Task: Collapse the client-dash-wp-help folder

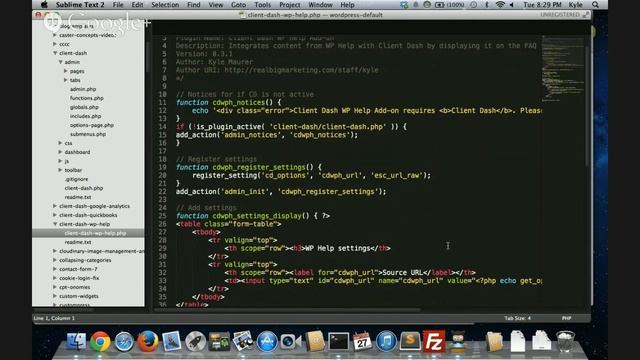Action: tap(55, 224)
